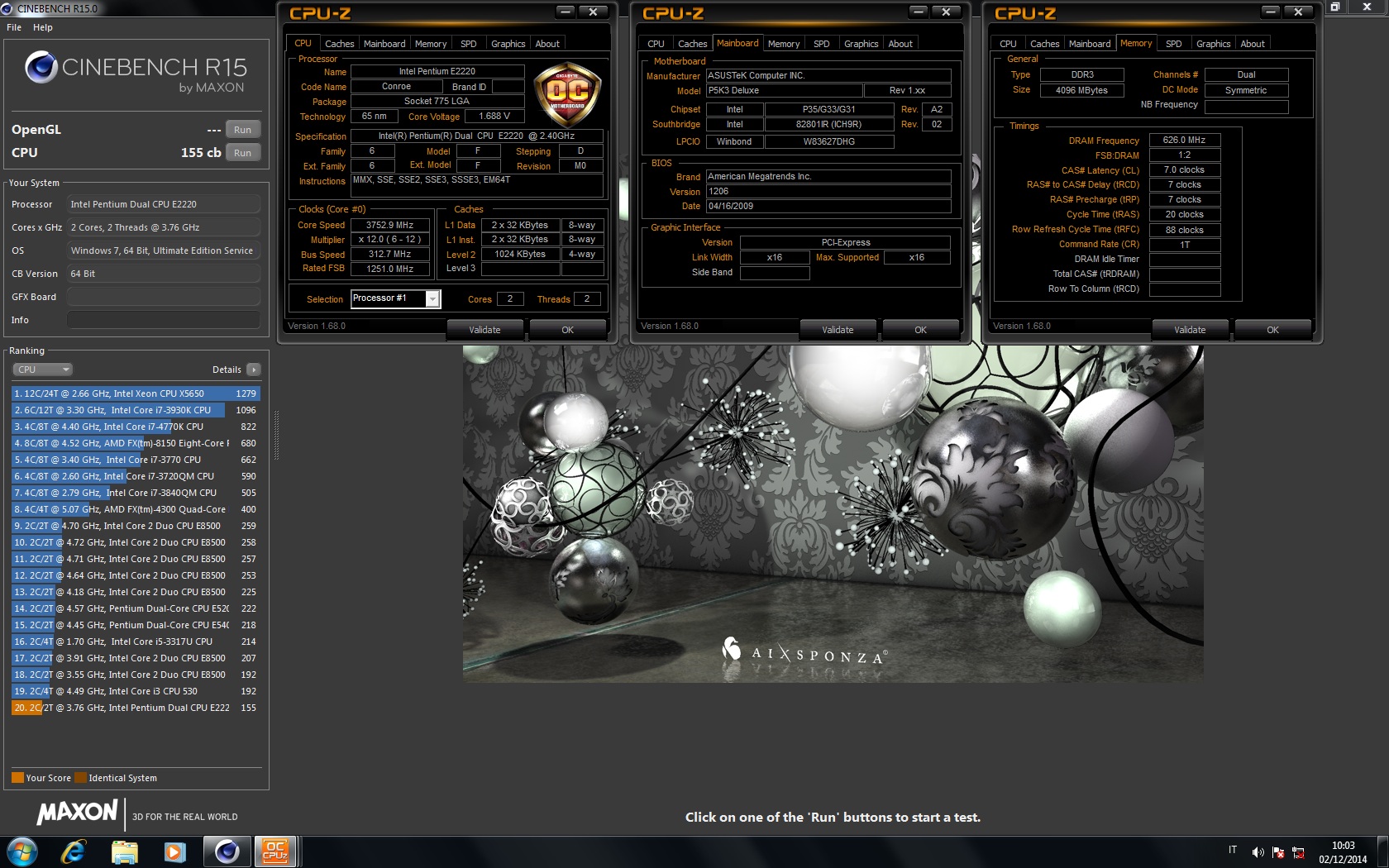Switch to Mainboard tab in first CPU-Z
Image resolution: width=1389 pixels, height=868 pixels.
(384, 44)
